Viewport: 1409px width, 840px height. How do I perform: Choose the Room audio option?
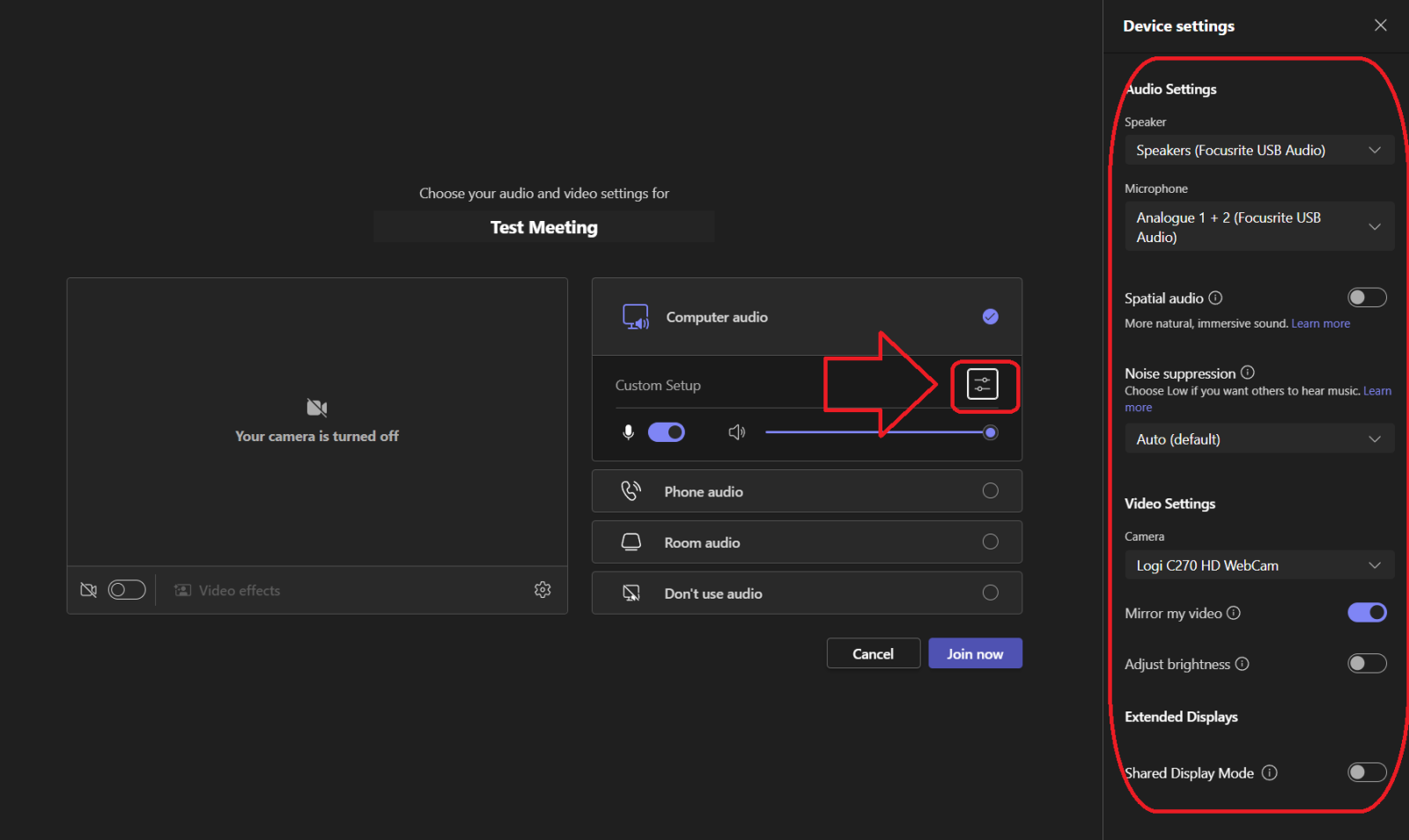coord(806,542)
